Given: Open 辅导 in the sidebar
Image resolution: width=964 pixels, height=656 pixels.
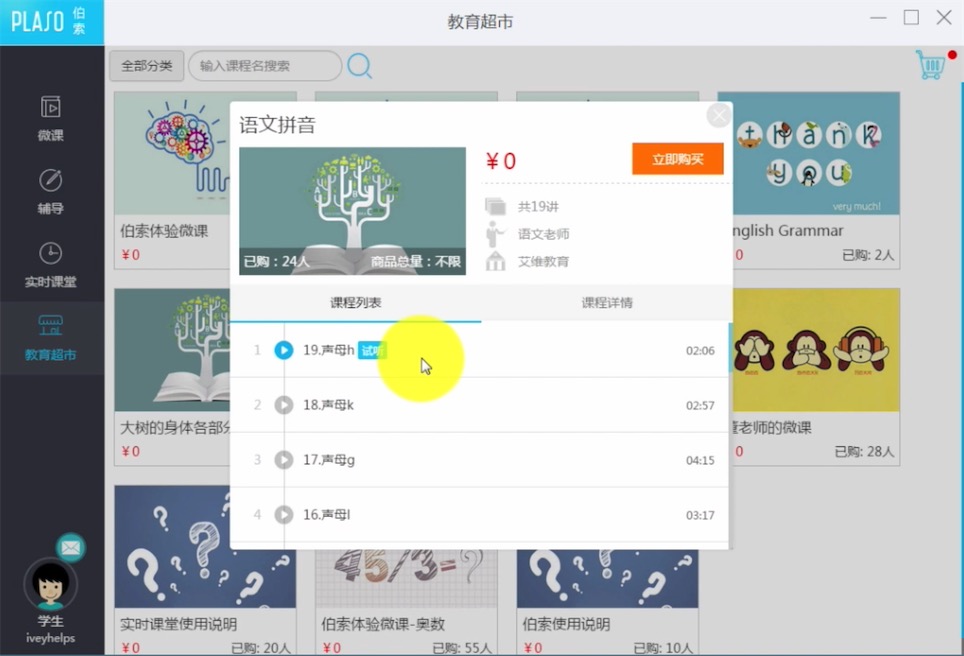Looking at the screenshot, I should (51, 191).
